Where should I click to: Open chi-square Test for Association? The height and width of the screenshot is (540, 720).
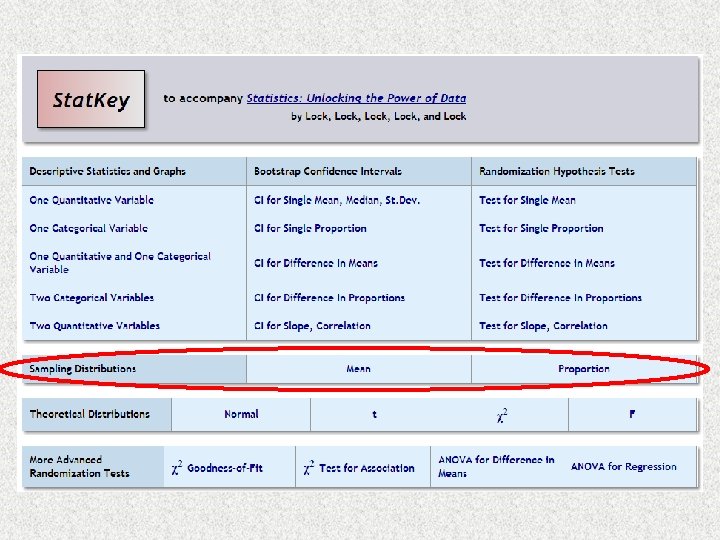[x=359, y=467]
